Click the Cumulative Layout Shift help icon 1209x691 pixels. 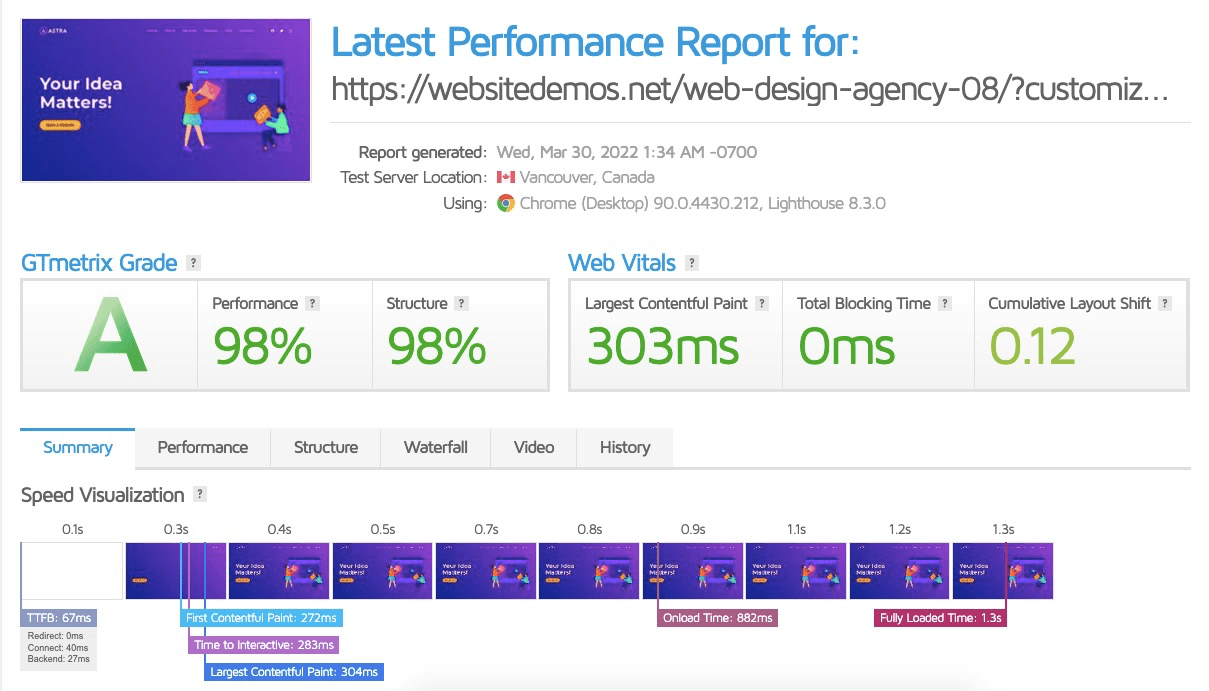click(1165, 304)
